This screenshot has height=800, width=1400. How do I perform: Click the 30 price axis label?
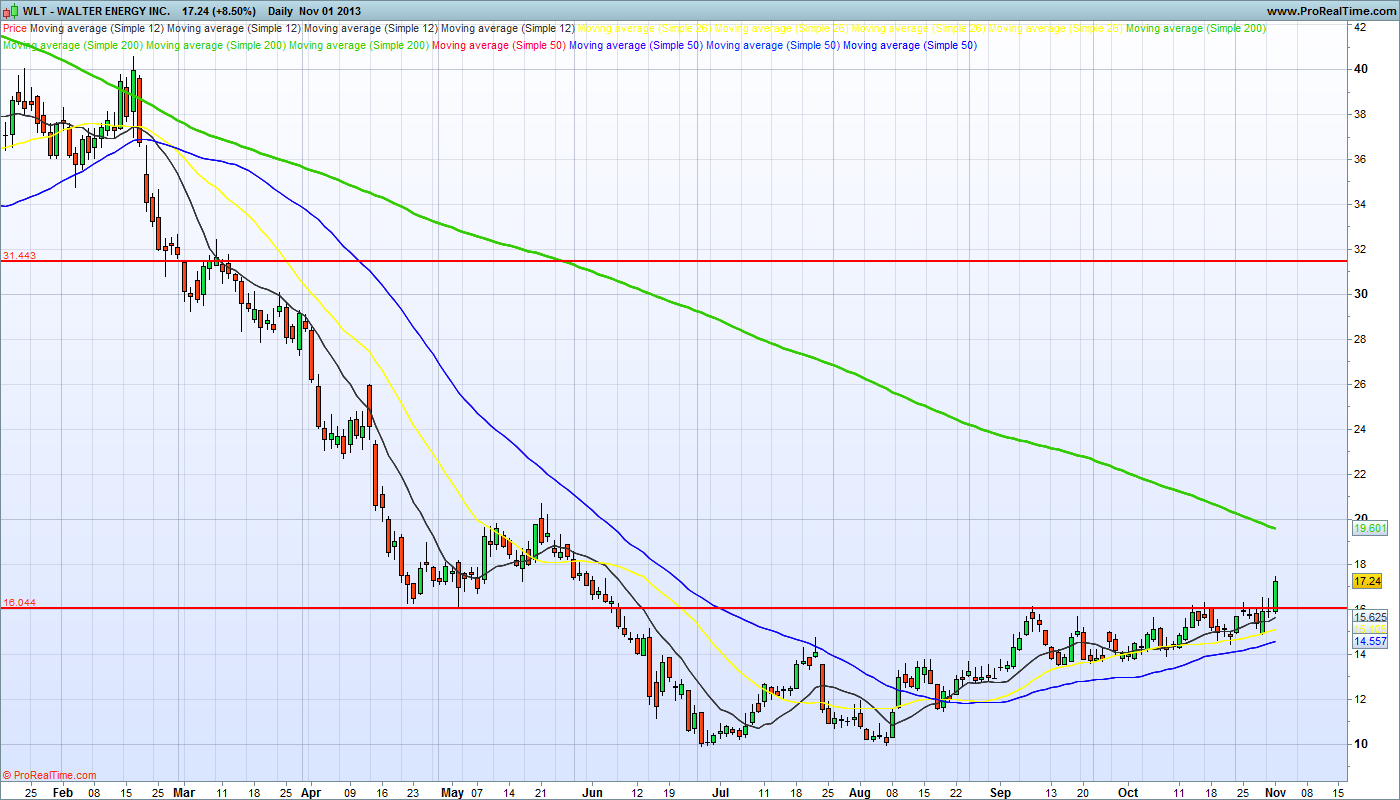tap(1361, 294)
